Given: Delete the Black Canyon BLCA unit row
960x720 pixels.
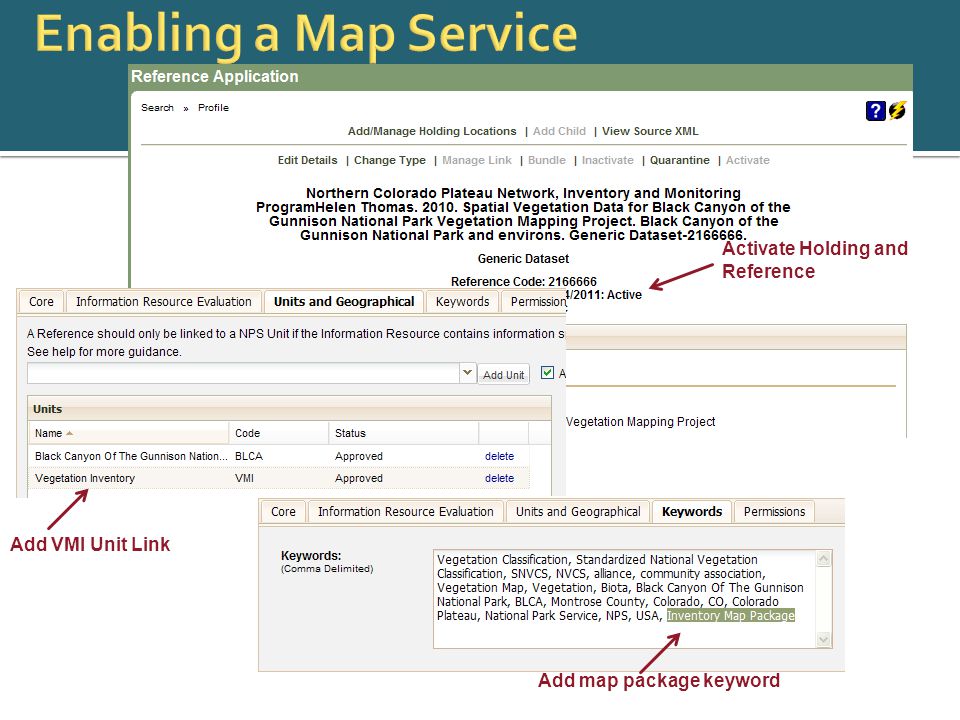Looking at the screenshot, I should (x=499, y=456).
